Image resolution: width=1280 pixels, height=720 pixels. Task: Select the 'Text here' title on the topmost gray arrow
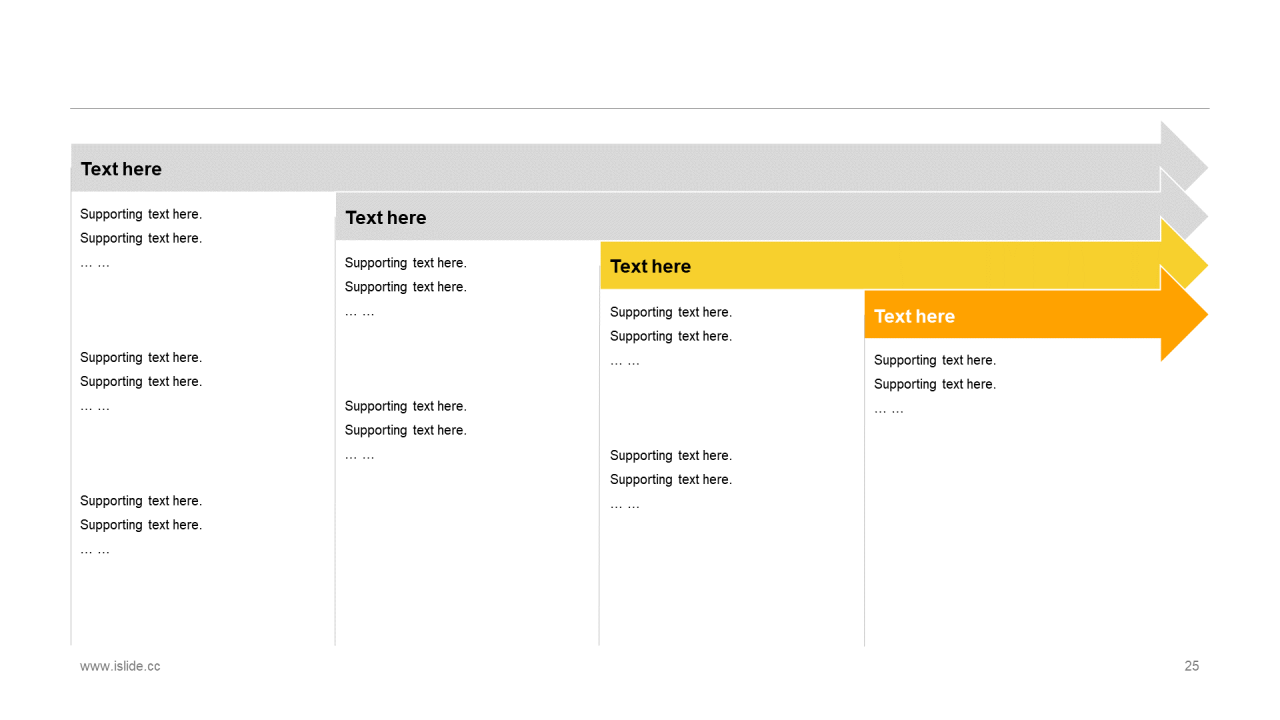[121, 169]
